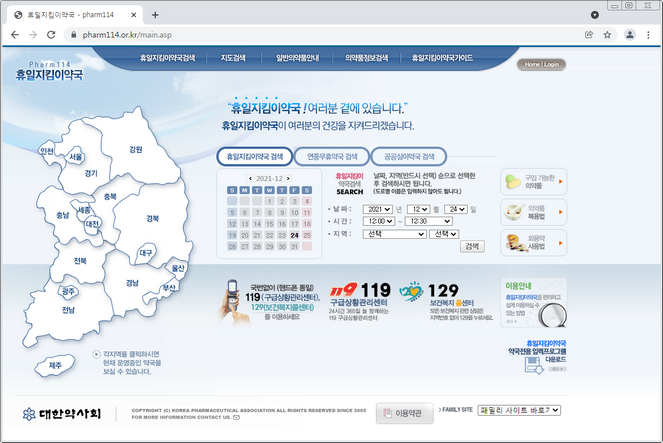The image size is (663, 443).
Task: Select 전북 region on the map
Action: click(80, 261)
